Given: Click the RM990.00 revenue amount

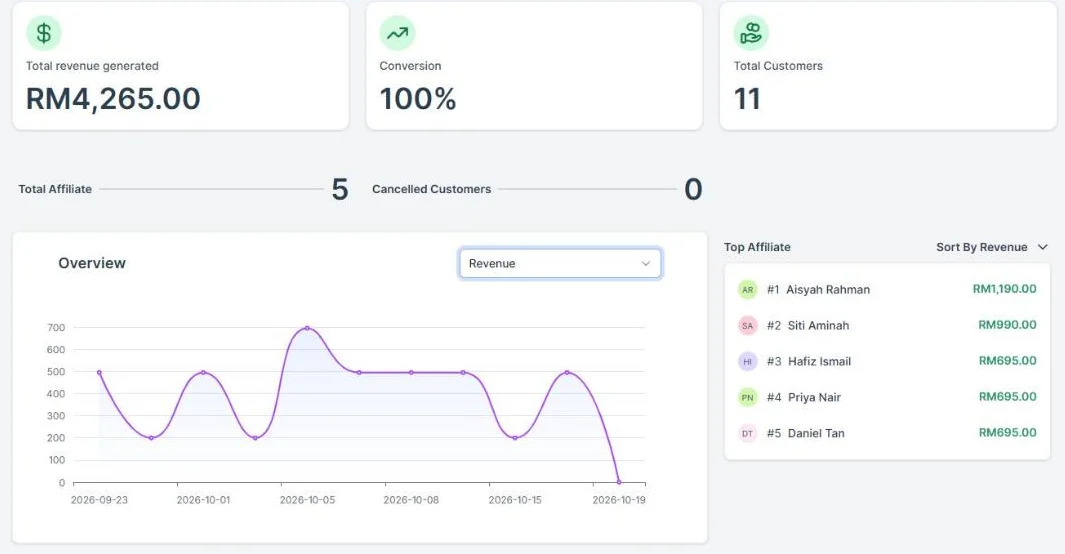Looking at the screenshot, I should pos(1007,325).
